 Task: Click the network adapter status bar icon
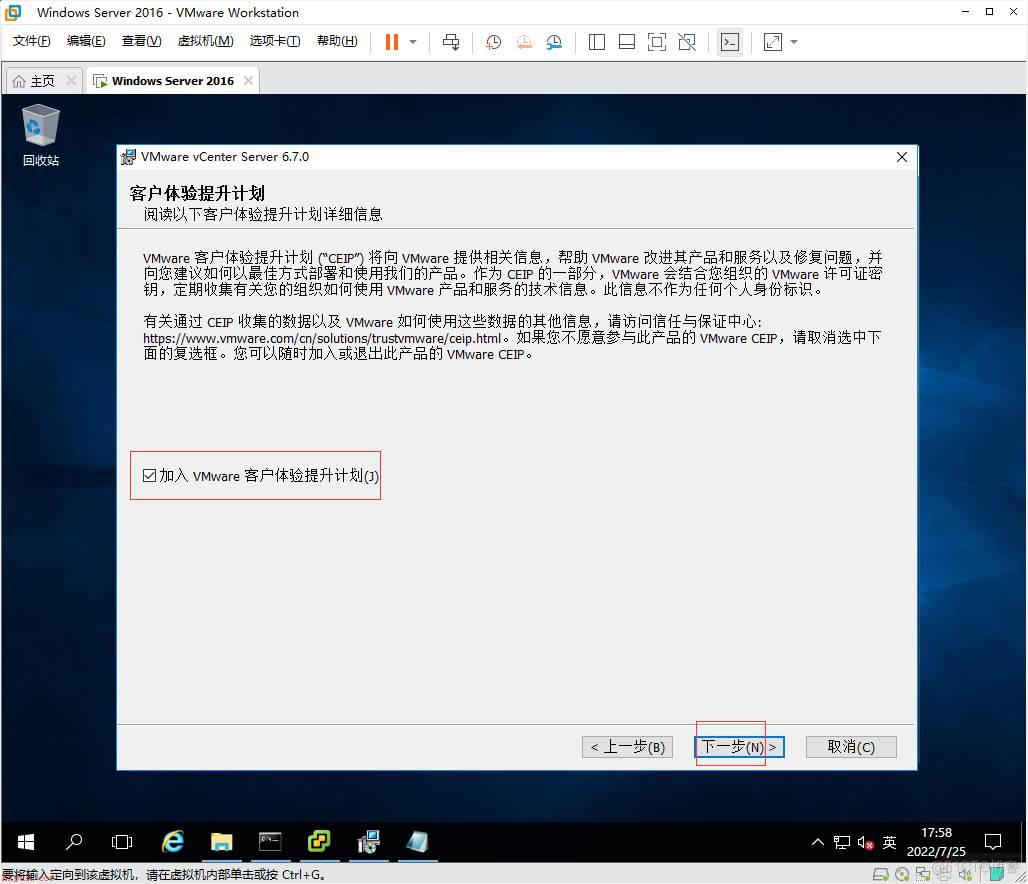pos(923,874)
